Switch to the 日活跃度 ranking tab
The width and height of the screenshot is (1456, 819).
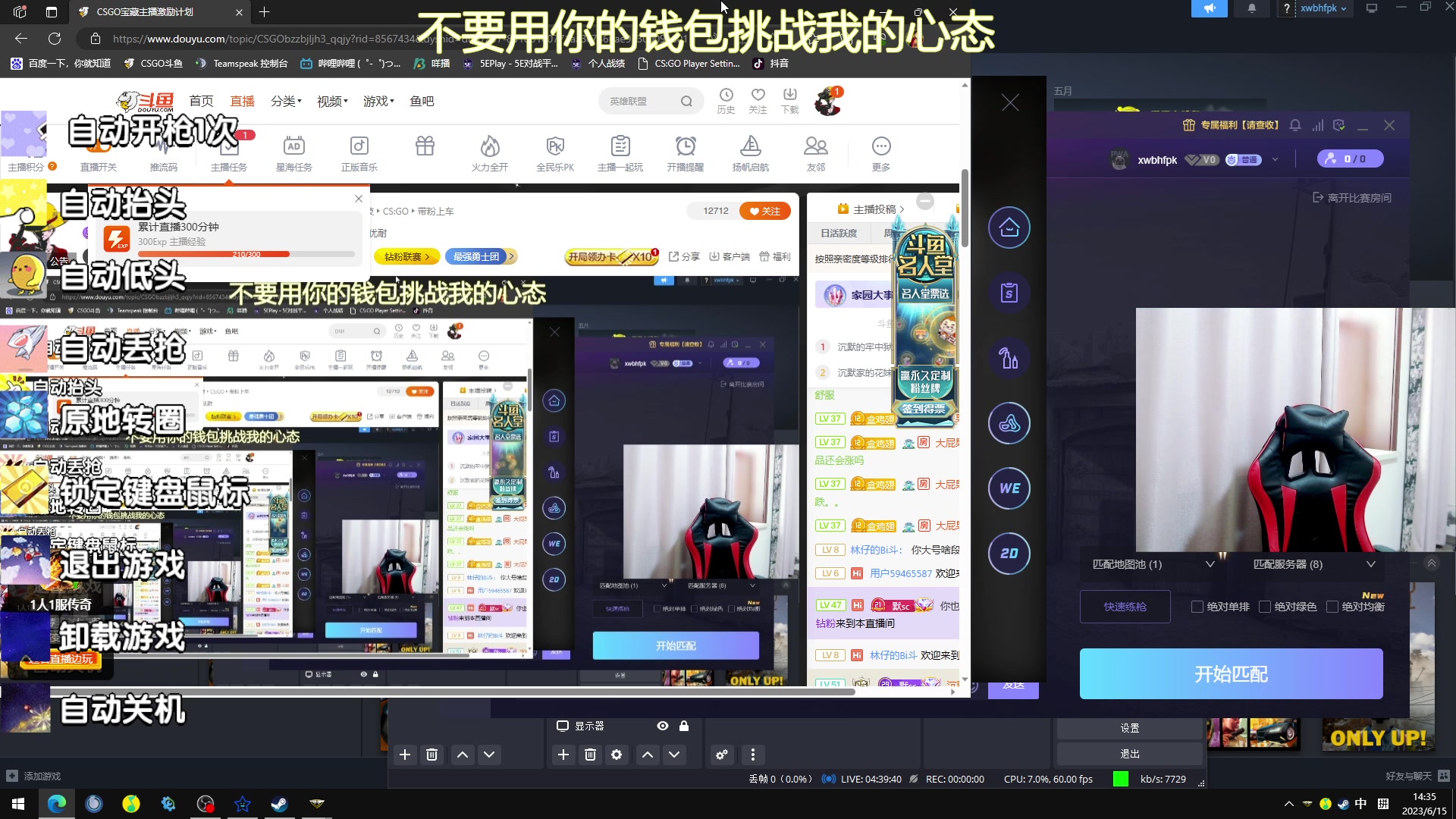pyautogui.click(x=839, y=233)
